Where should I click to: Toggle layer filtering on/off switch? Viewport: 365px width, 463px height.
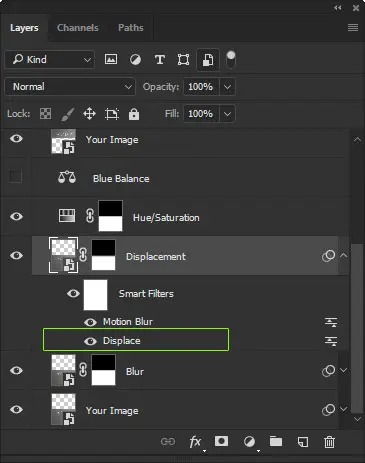[231, 59]
